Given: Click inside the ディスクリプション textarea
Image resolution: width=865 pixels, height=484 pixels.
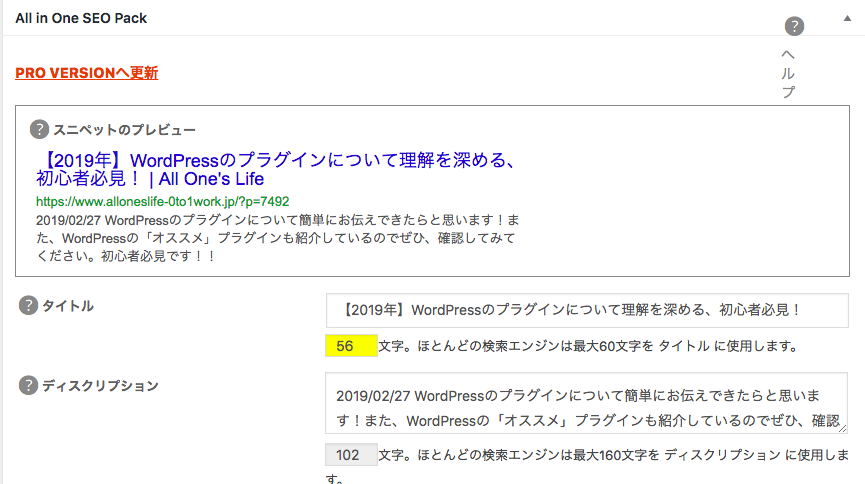Looking at the screenshot, I should [x=586, y=403].
